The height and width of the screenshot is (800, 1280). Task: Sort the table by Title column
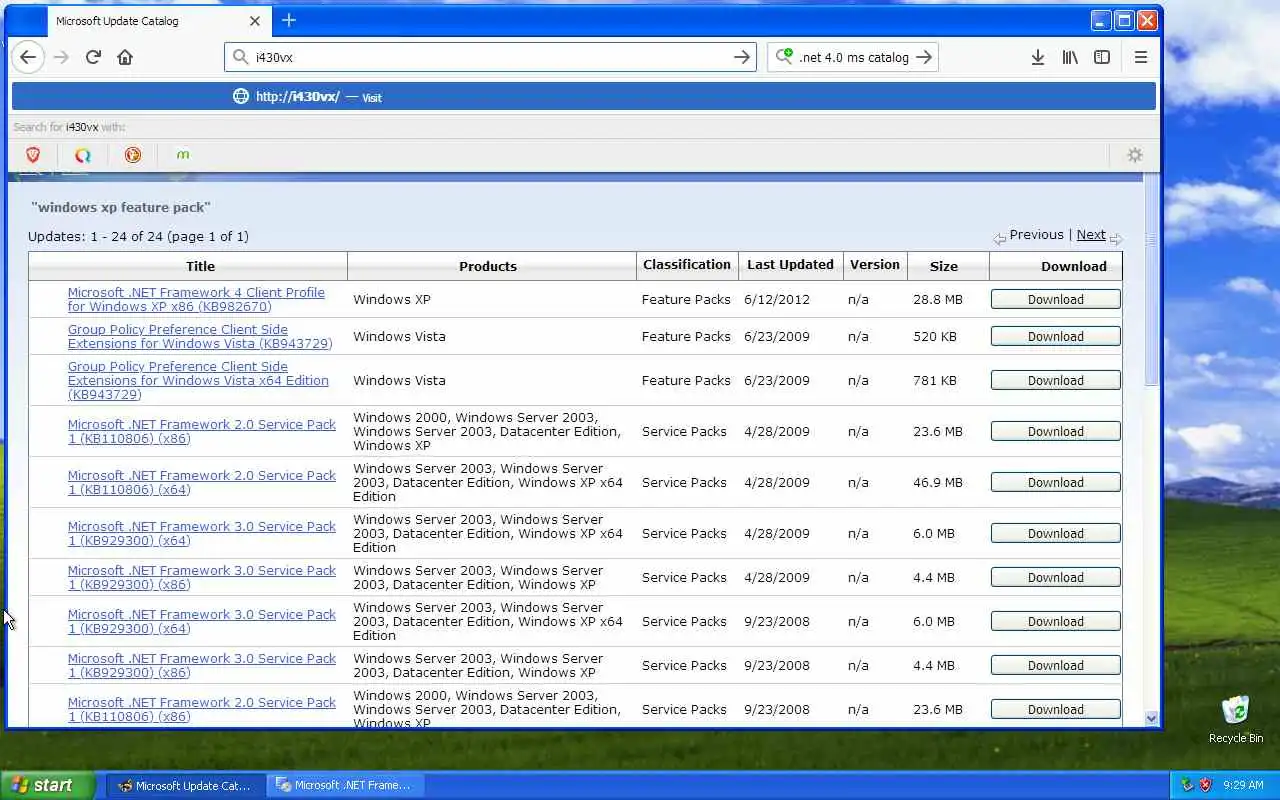pos(200,266)
